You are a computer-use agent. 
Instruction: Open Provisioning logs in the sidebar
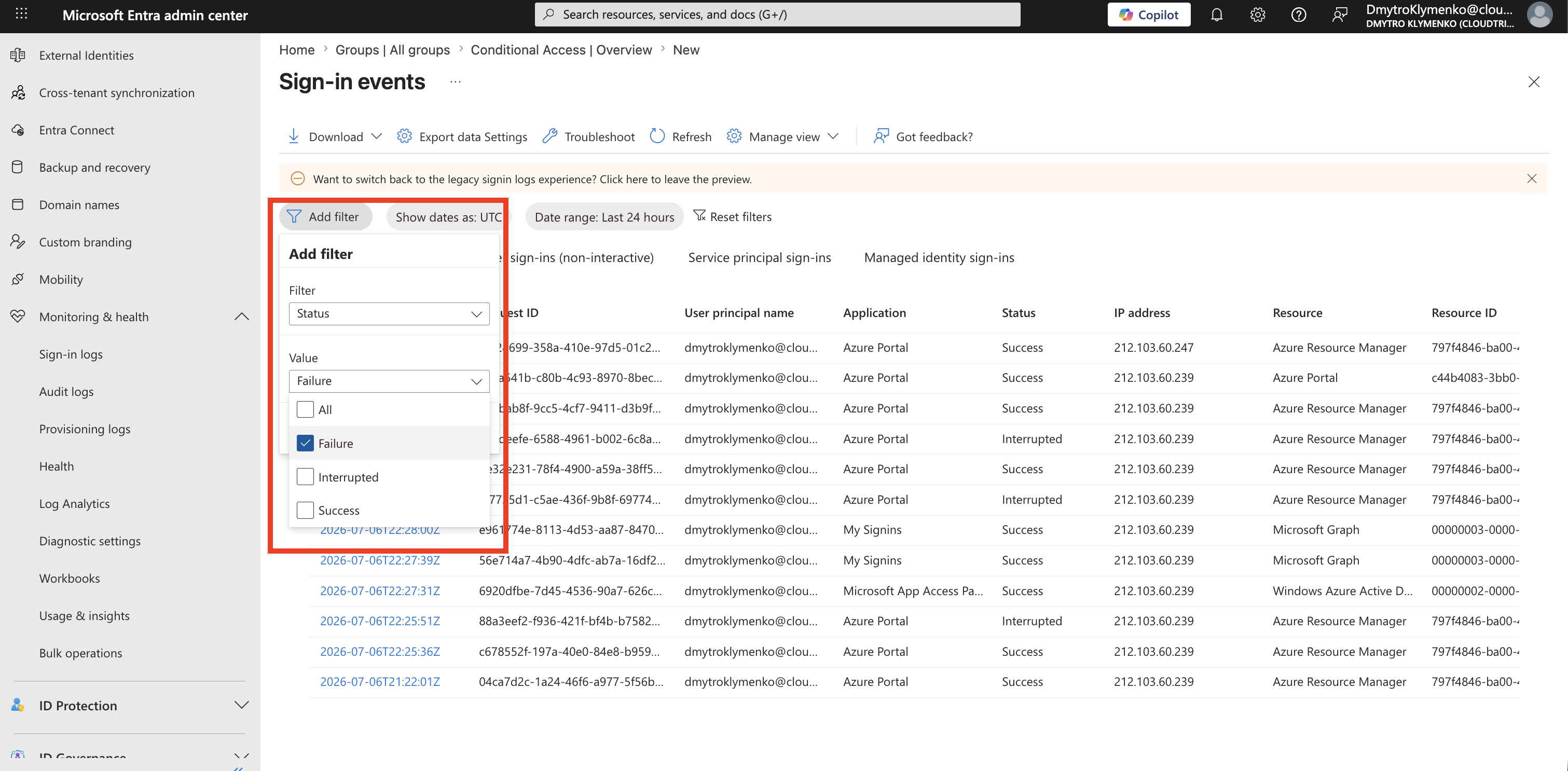point(85,429)
